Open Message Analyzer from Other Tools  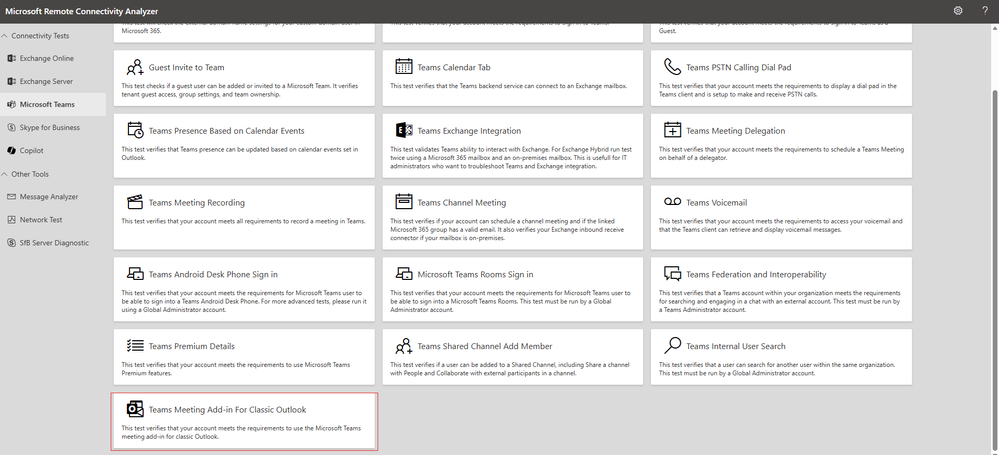pyautogui.click(x=53, y=197)
